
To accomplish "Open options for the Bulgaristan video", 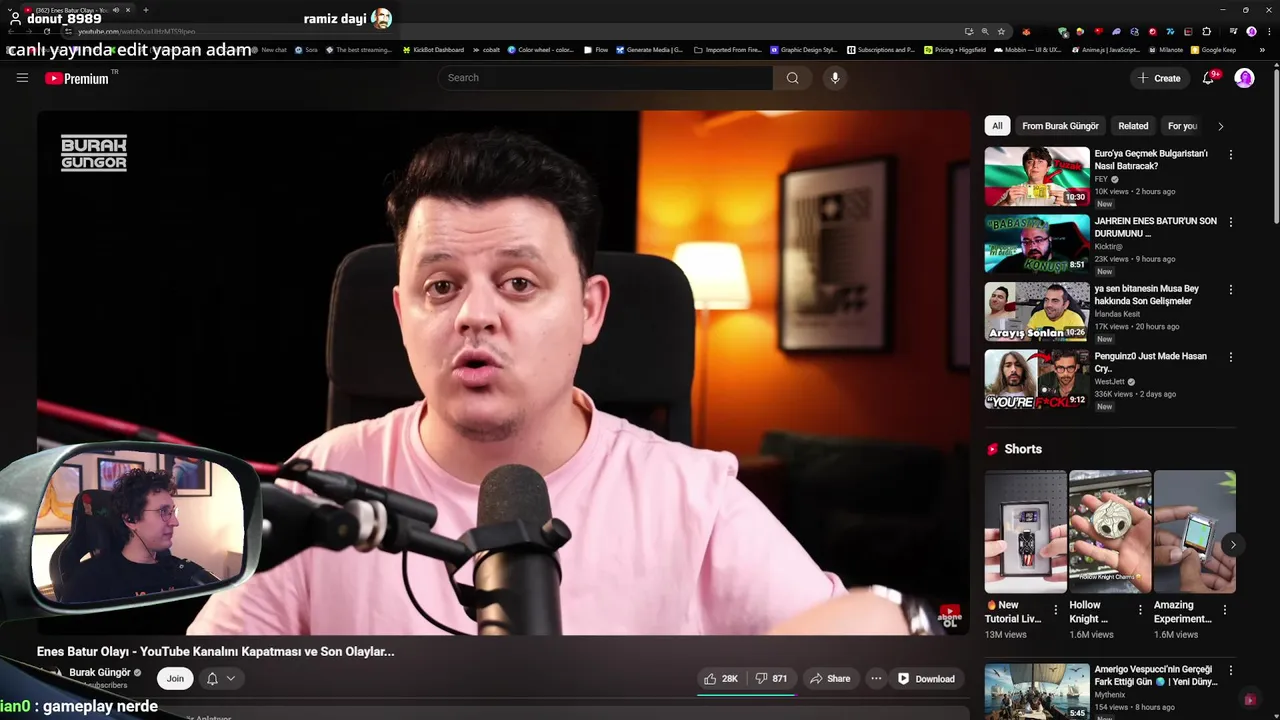I will click(1230, 155).
